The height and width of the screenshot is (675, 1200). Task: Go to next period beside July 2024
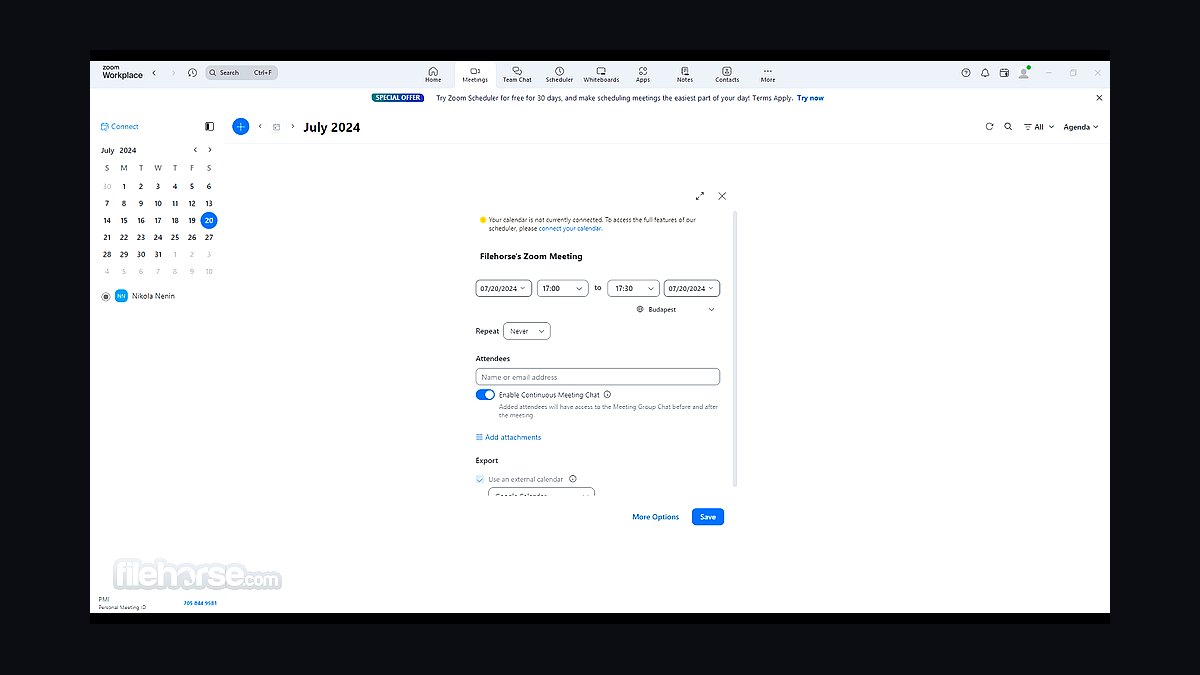click(293, 127)
